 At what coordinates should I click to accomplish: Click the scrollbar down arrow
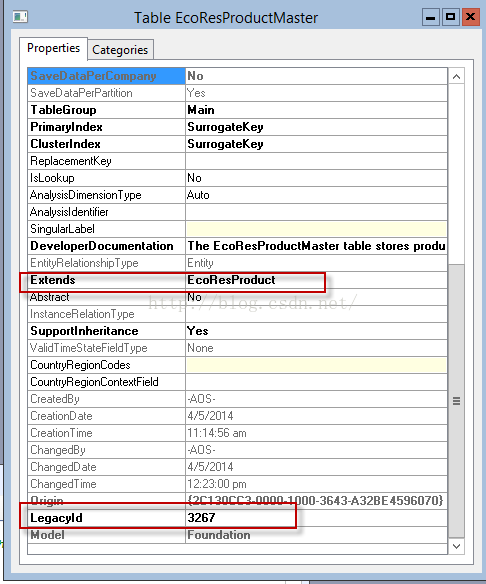[x=456, y=546]
